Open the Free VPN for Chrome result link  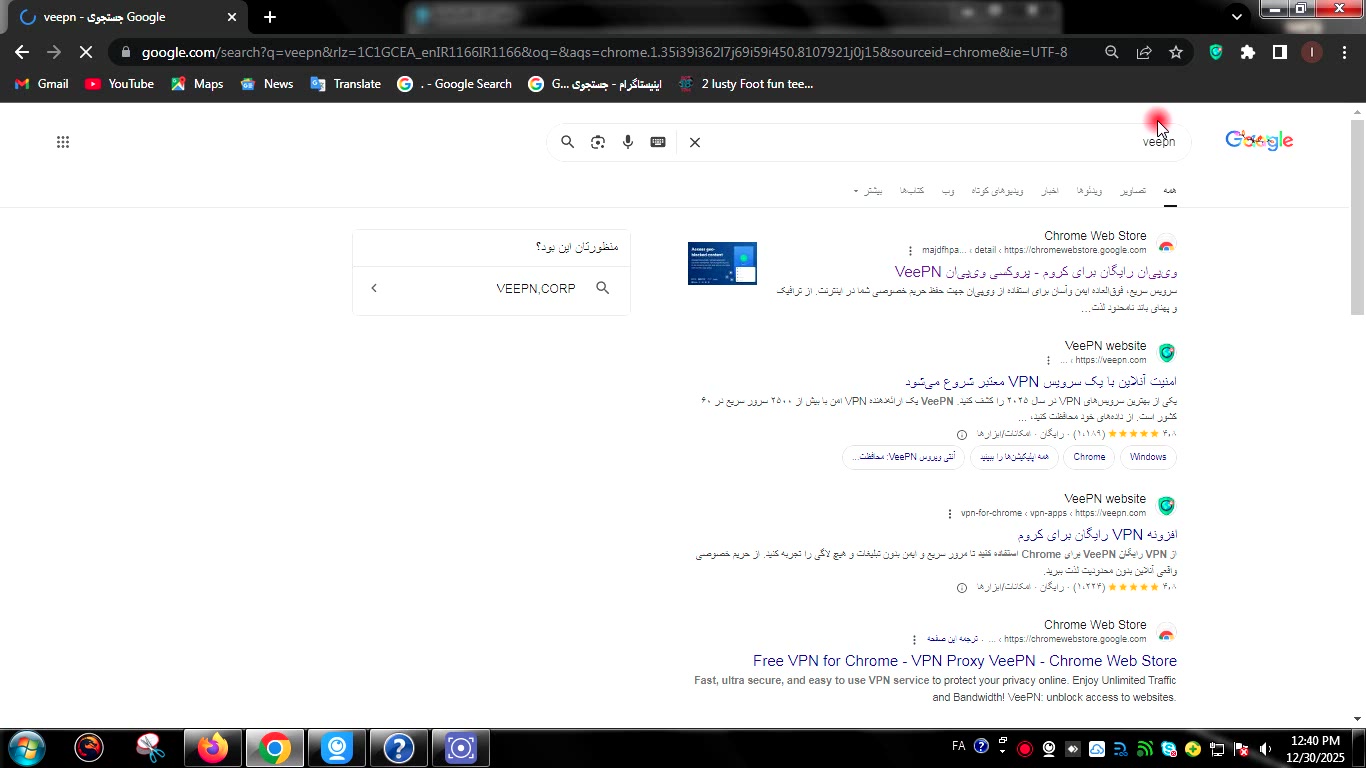[964, 661]
